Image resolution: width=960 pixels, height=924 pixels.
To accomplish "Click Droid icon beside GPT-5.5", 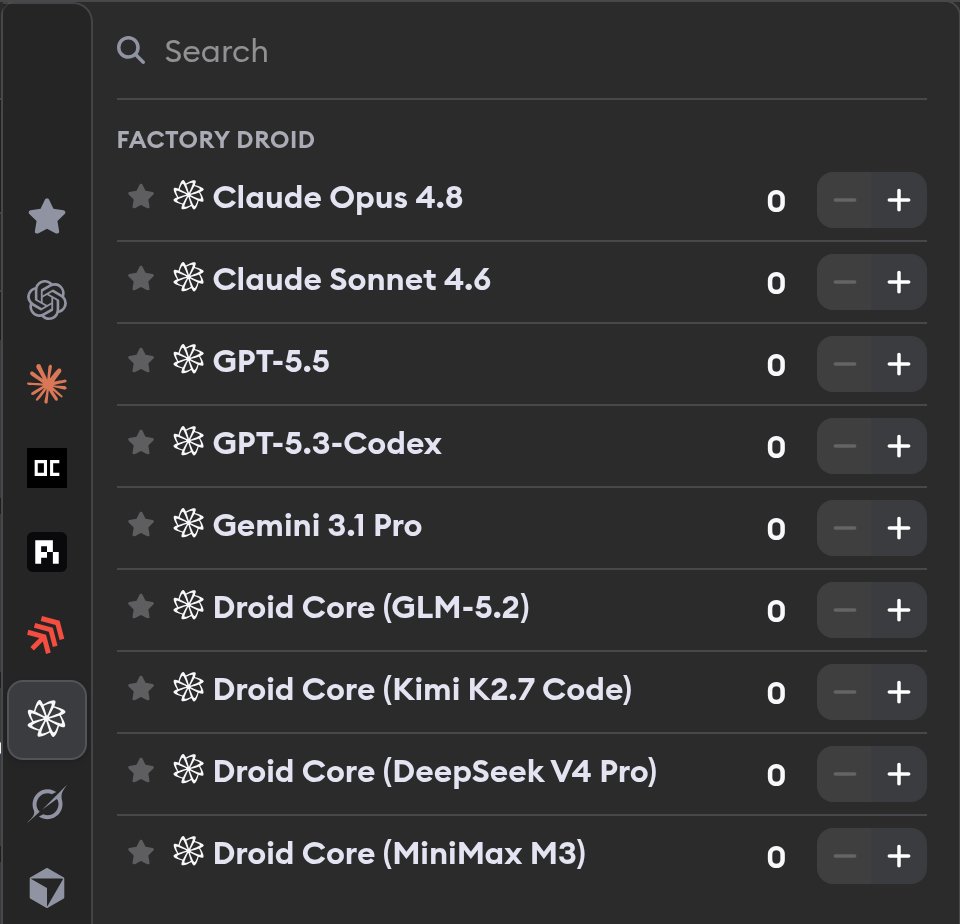I will [188, 360].
